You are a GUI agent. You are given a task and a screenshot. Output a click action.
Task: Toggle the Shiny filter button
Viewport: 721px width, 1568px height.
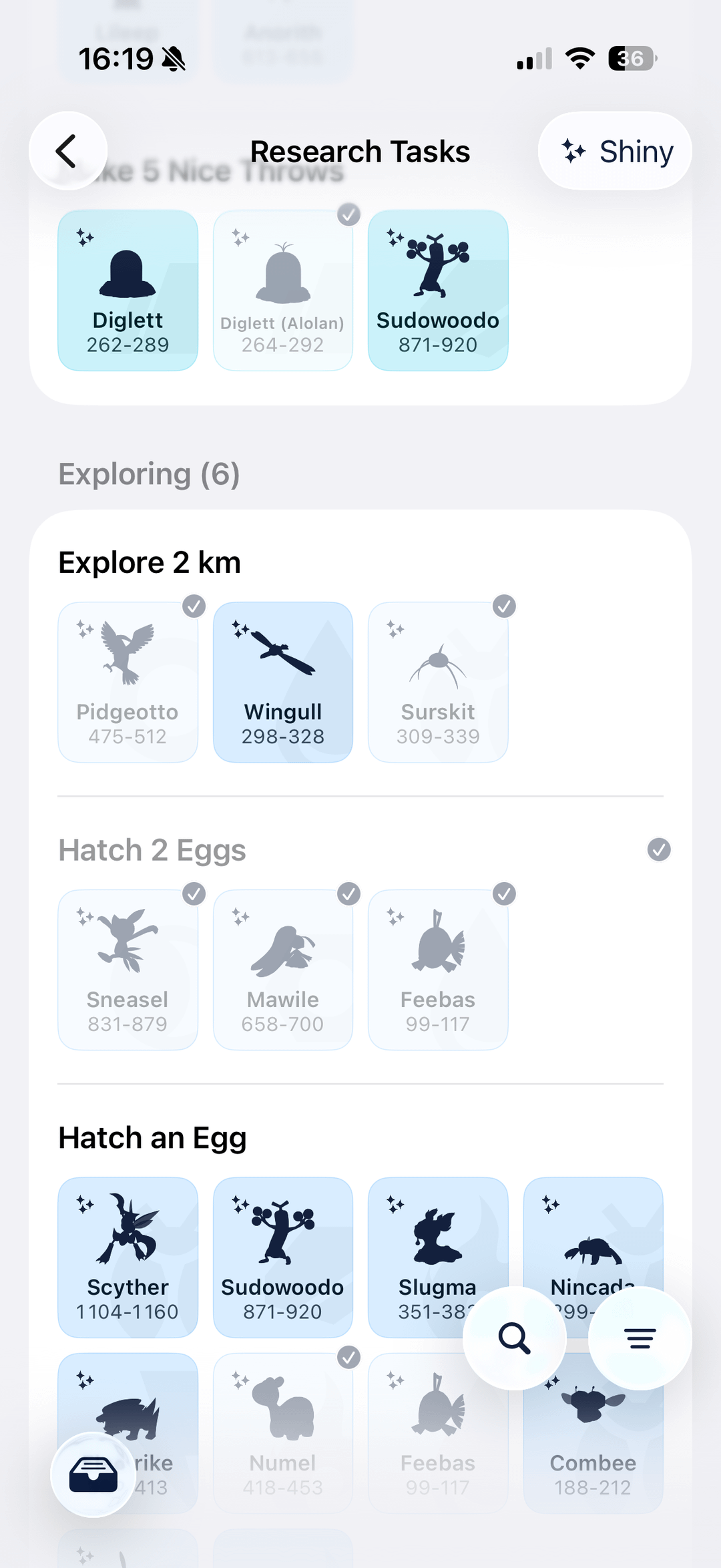[615, 151]
